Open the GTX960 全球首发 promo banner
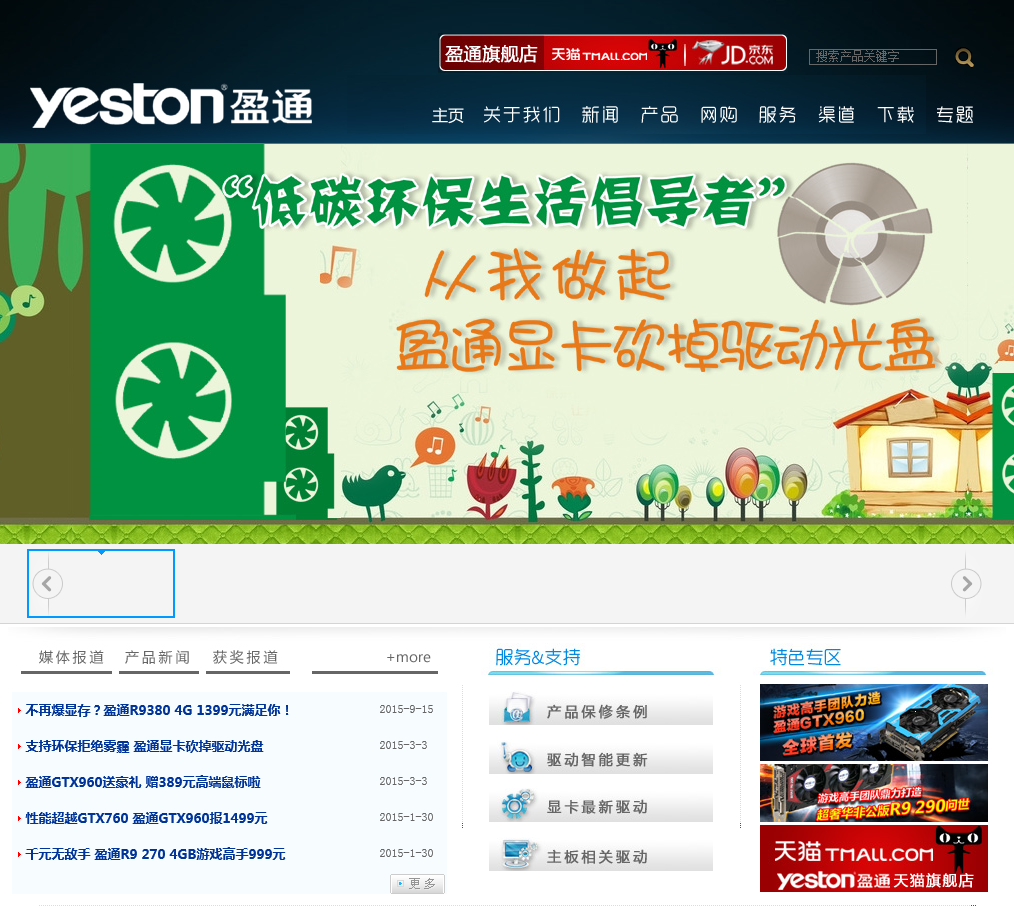The height and width of the screenshot is (922, 1014). click(x=874, y=722)
